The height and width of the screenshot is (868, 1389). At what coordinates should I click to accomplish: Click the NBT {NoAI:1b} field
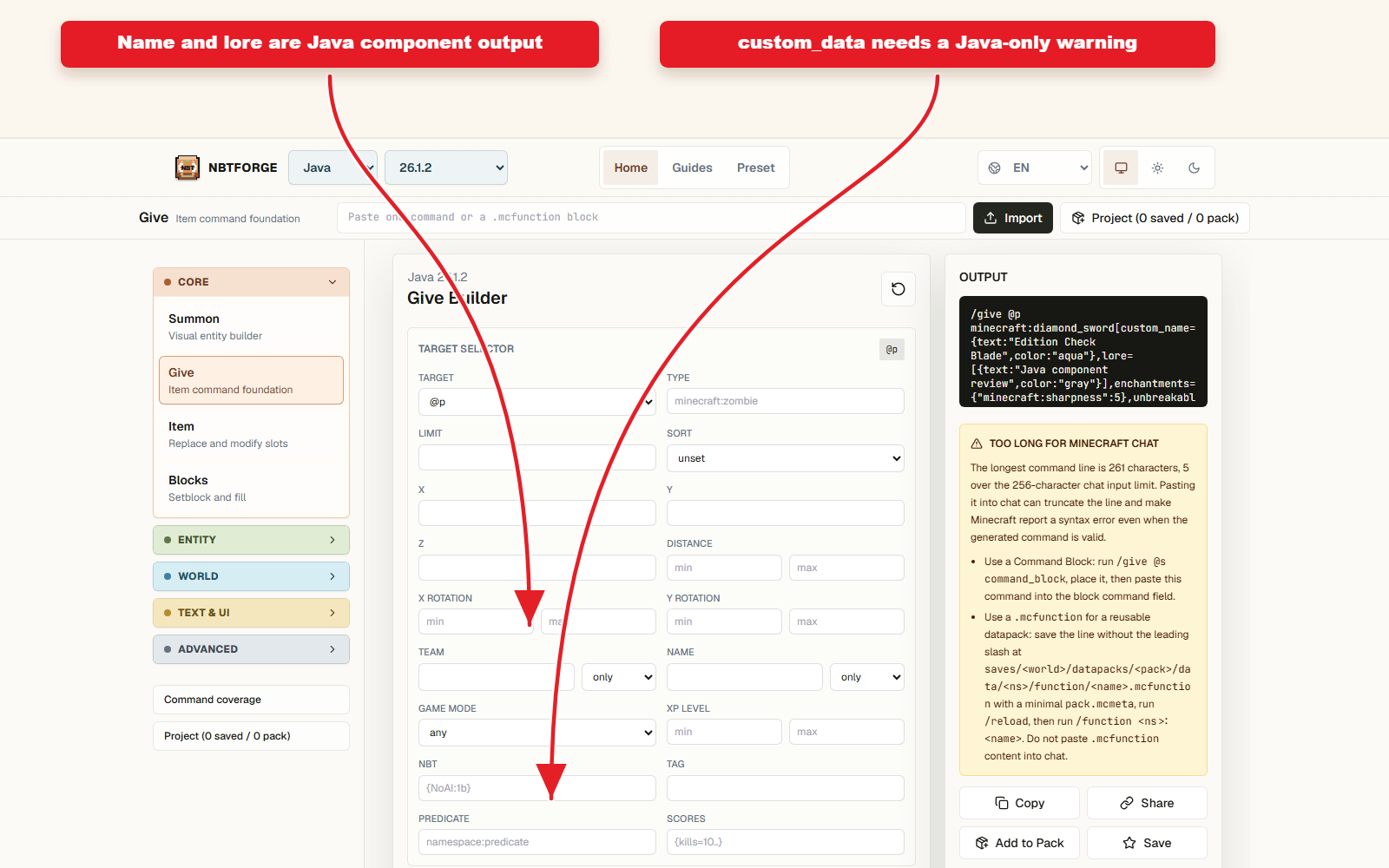point(537,788)
